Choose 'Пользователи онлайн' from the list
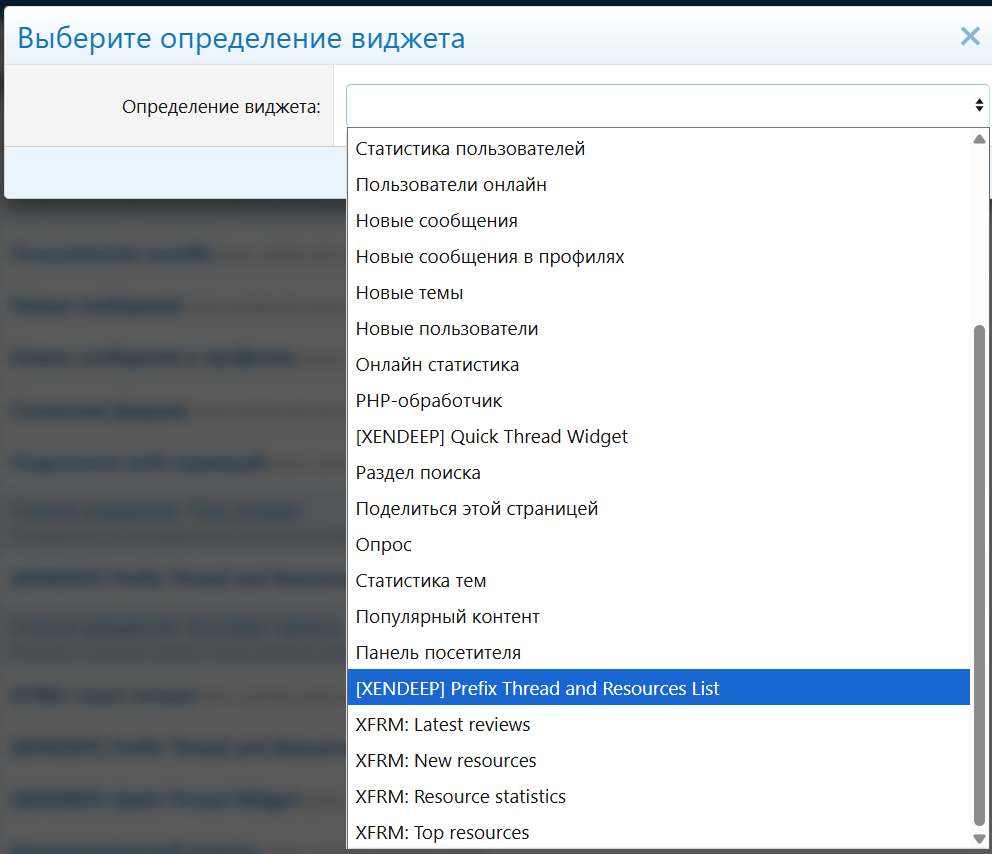 coord(451,185)
